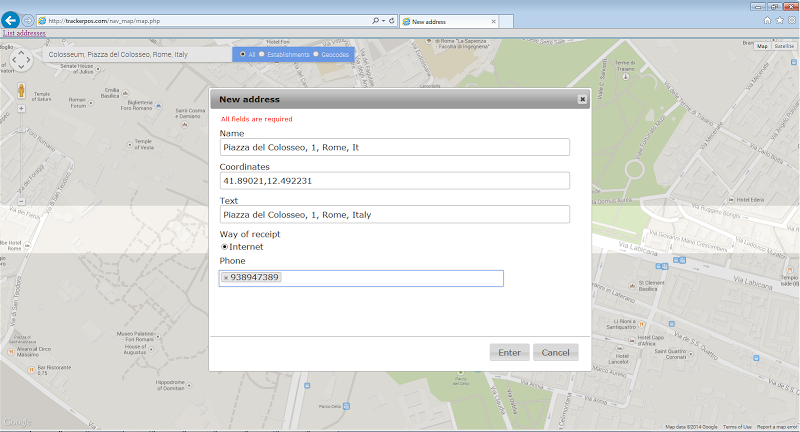Select the Street View pegman icon
Screen dimensions: 800x432
pos(21,91)
